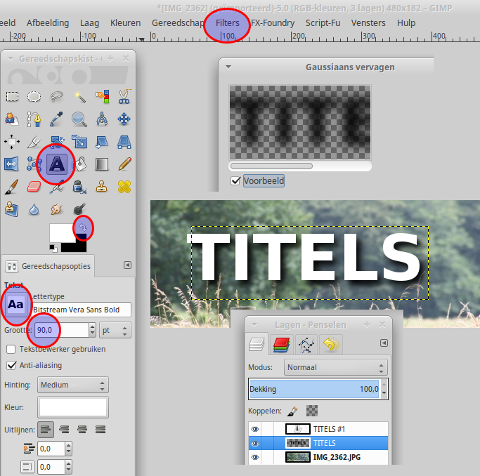Select the Perspective tool
This screenshot has width=480, height=476.
point(124,142)
